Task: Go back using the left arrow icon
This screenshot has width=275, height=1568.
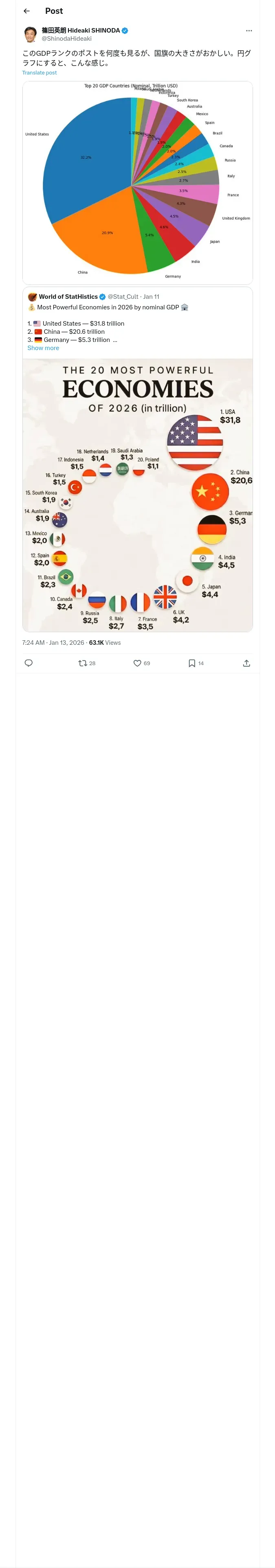Action: coord(26,11)
